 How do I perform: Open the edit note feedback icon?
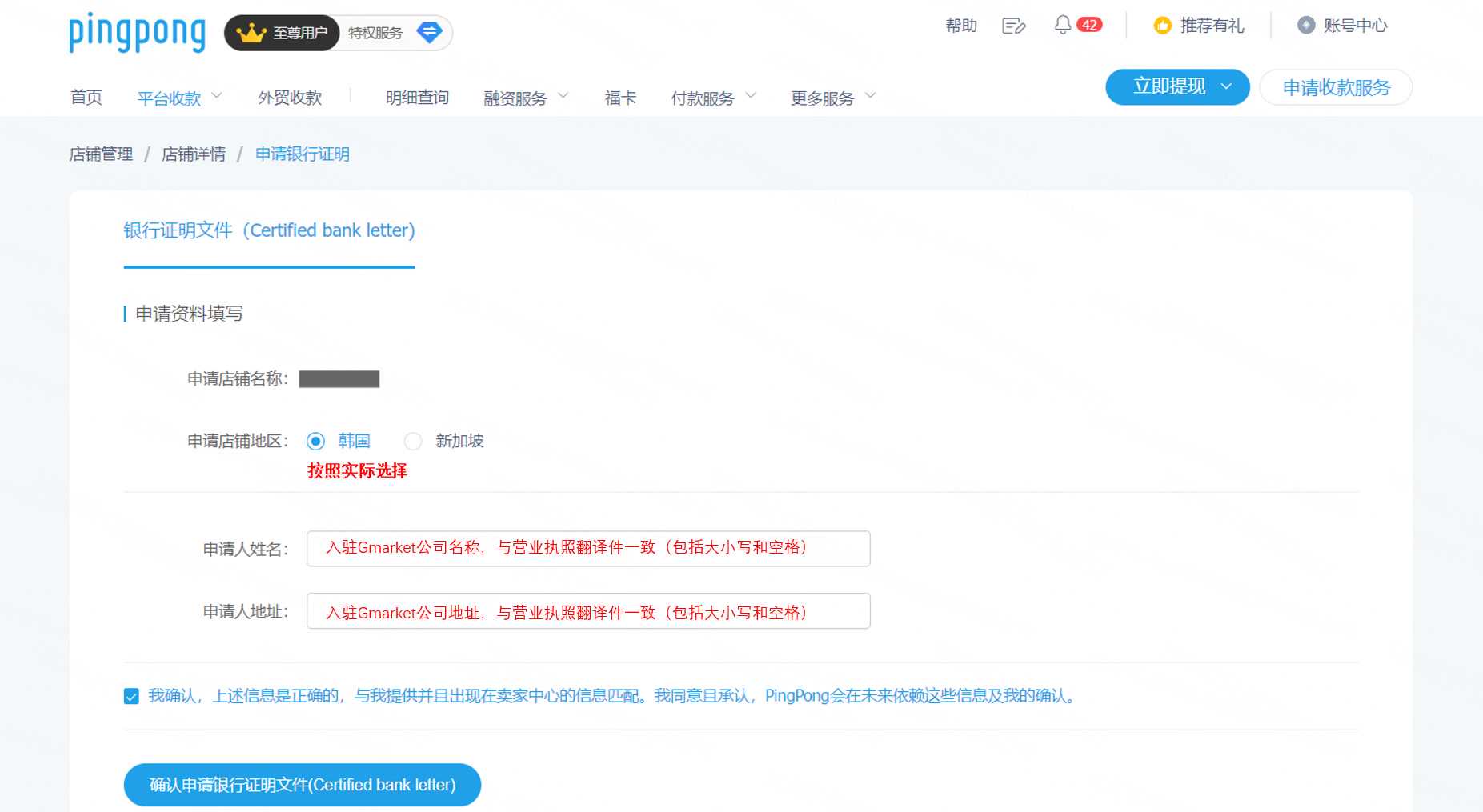click(x=1013, y=26)
